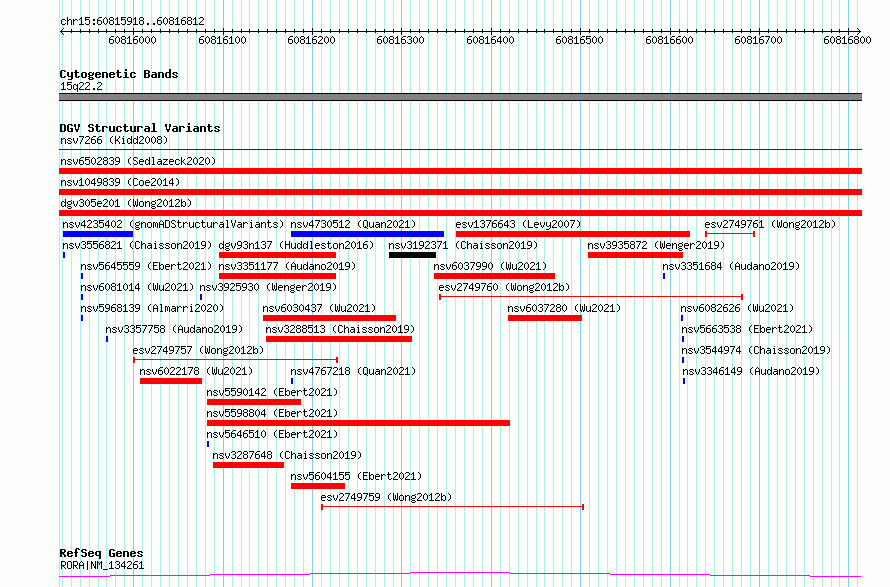Viewport: 890px width, 587px height.
Task: Click red bar under nsv6022178 (Wu2021)
Action: point(171,381)
